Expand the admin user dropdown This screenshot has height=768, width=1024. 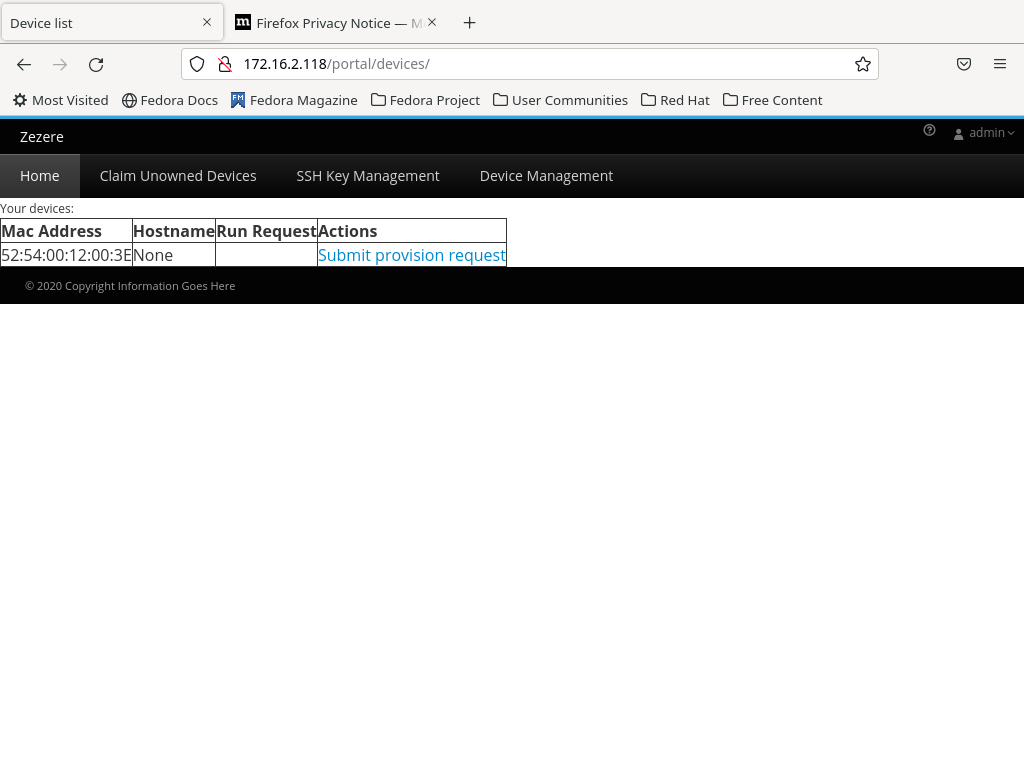984,133
